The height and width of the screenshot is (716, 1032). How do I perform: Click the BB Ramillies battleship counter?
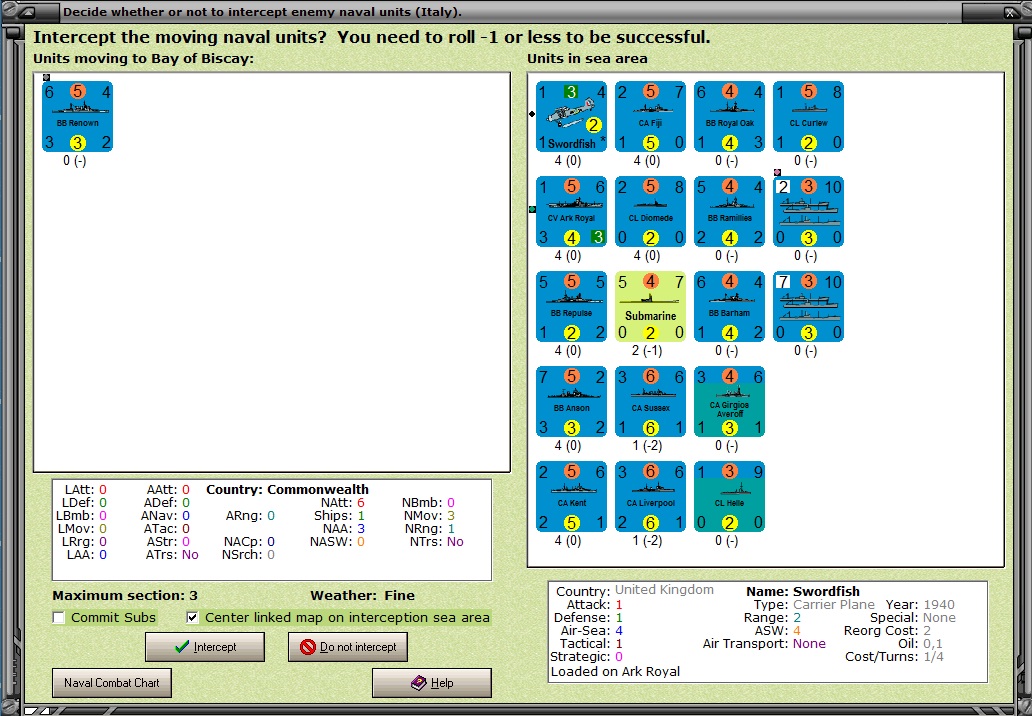click(729, 211)
